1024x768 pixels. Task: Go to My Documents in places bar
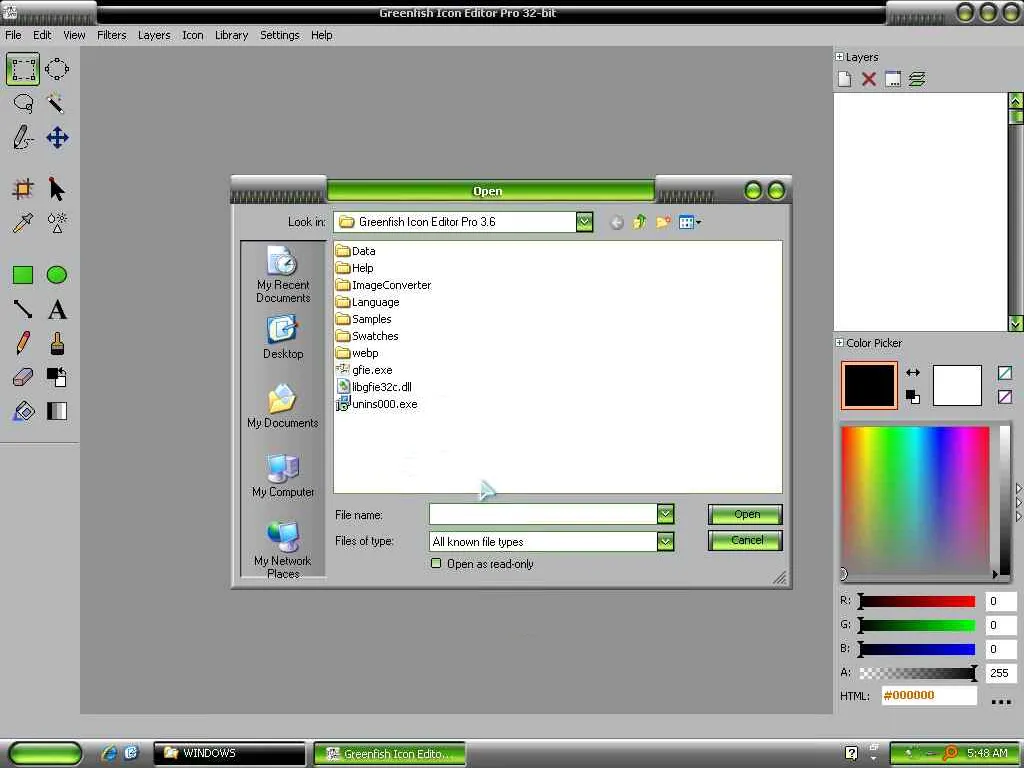point(283,406)
